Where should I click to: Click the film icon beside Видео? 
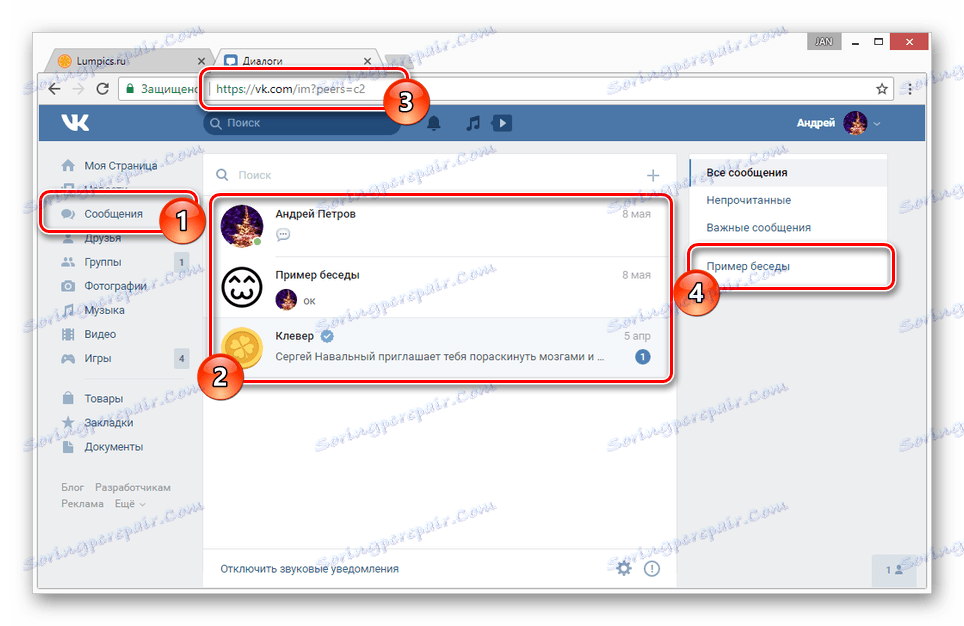[x=68, y=335]
